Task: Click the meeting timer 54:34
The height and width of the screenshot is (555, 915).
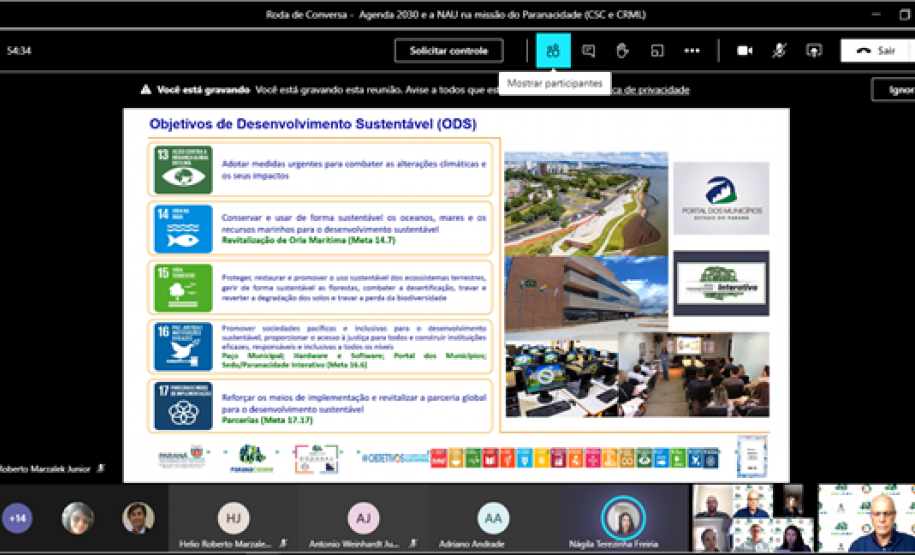Action: 19,51
